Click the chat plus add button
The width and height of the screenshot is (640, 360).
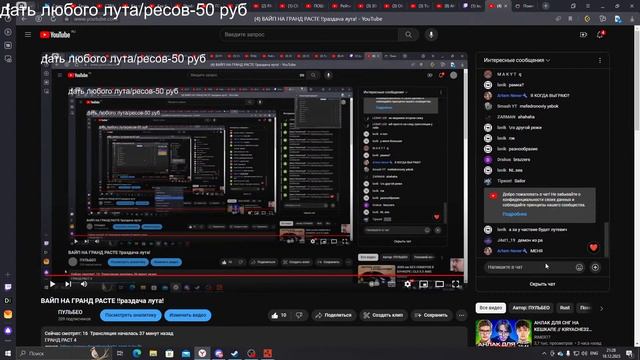(x=595, y=267)
